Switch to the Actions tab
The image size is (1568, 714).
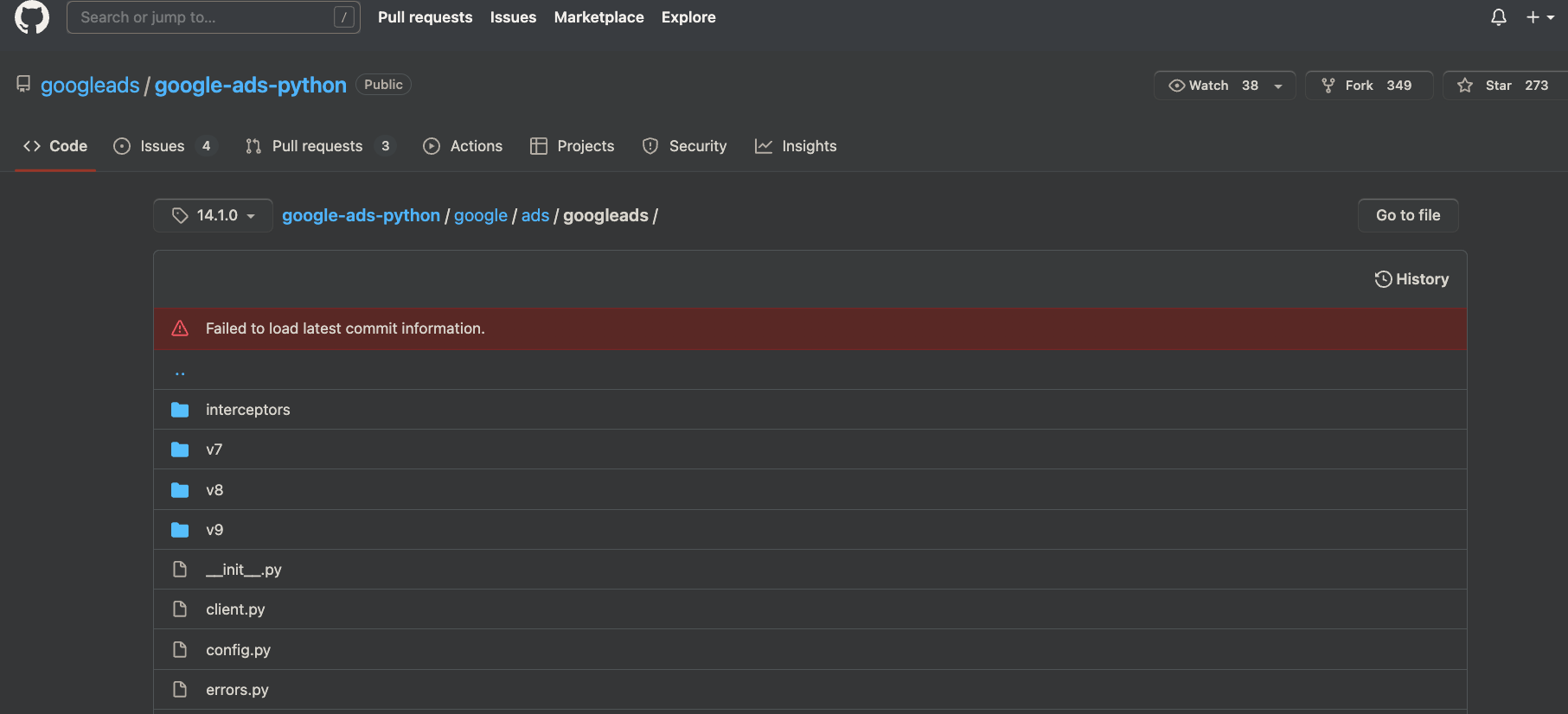point(463,146)
